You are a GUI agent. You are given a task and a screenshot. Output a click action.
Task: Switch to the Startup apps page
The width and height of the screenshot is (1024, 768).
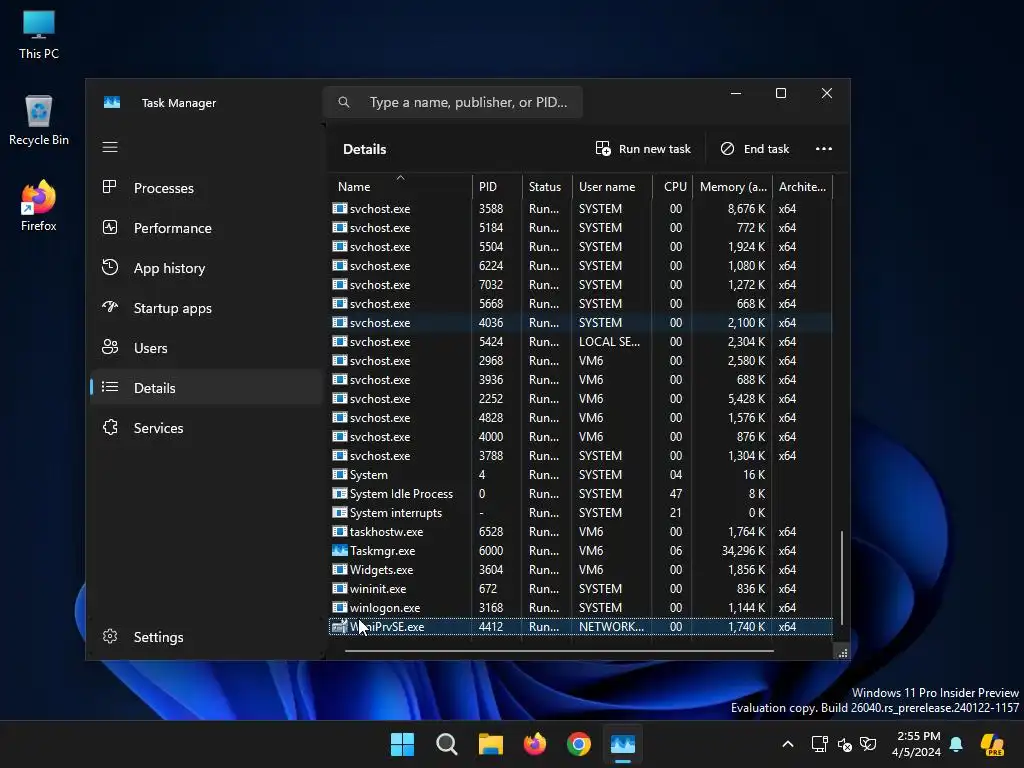click(x=206, y=308)
